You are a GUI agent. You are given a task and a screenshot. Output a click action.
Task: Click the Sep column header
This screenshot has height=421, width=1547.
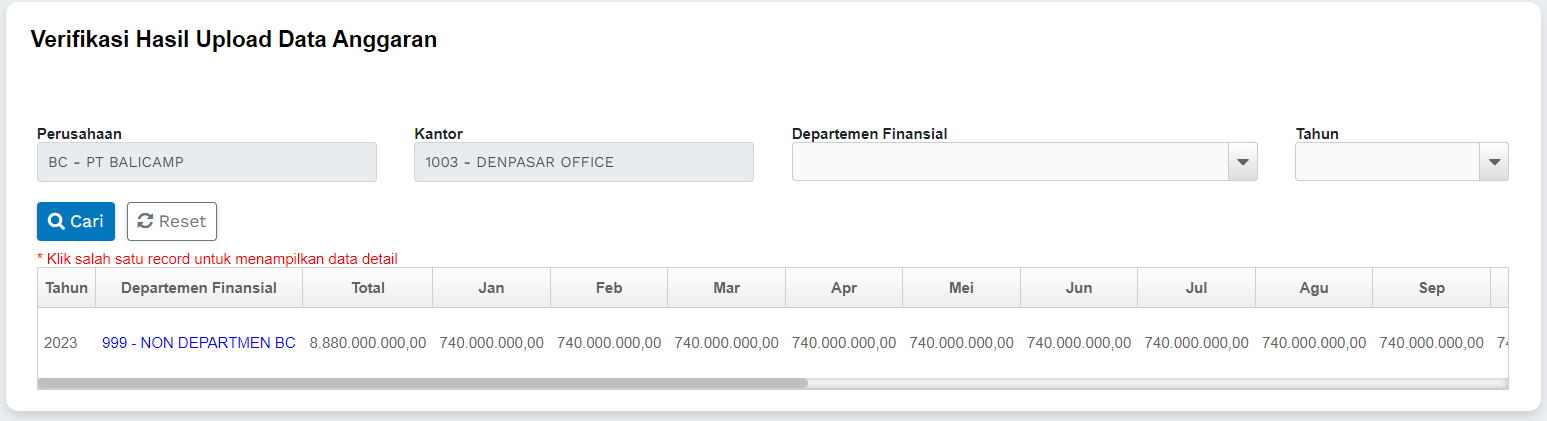click(1431, 288)
